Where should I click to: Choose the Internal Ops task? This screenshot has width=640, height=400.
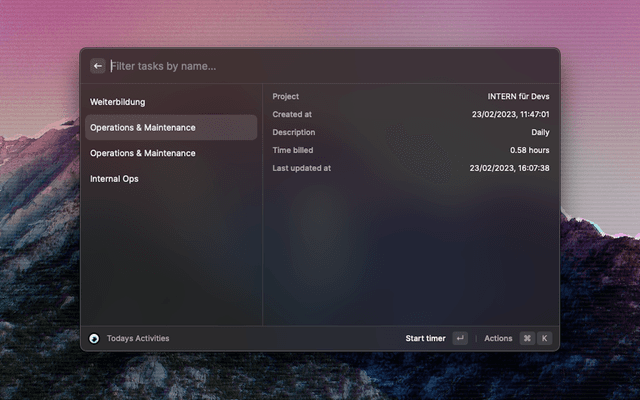(114, 179)
